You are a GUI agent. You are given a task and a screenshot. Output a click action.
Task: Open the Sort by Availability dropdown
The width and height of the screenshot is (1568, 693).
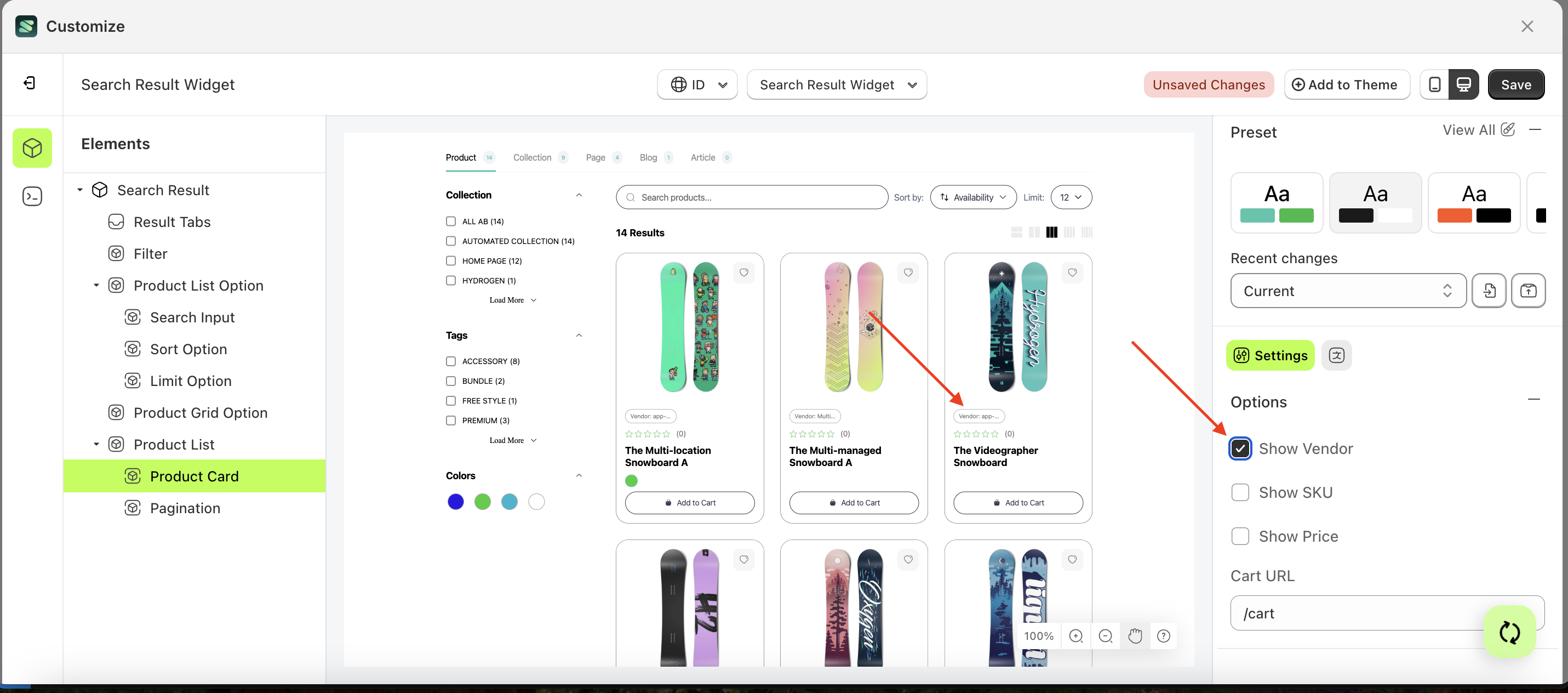[x=972, y=197]
